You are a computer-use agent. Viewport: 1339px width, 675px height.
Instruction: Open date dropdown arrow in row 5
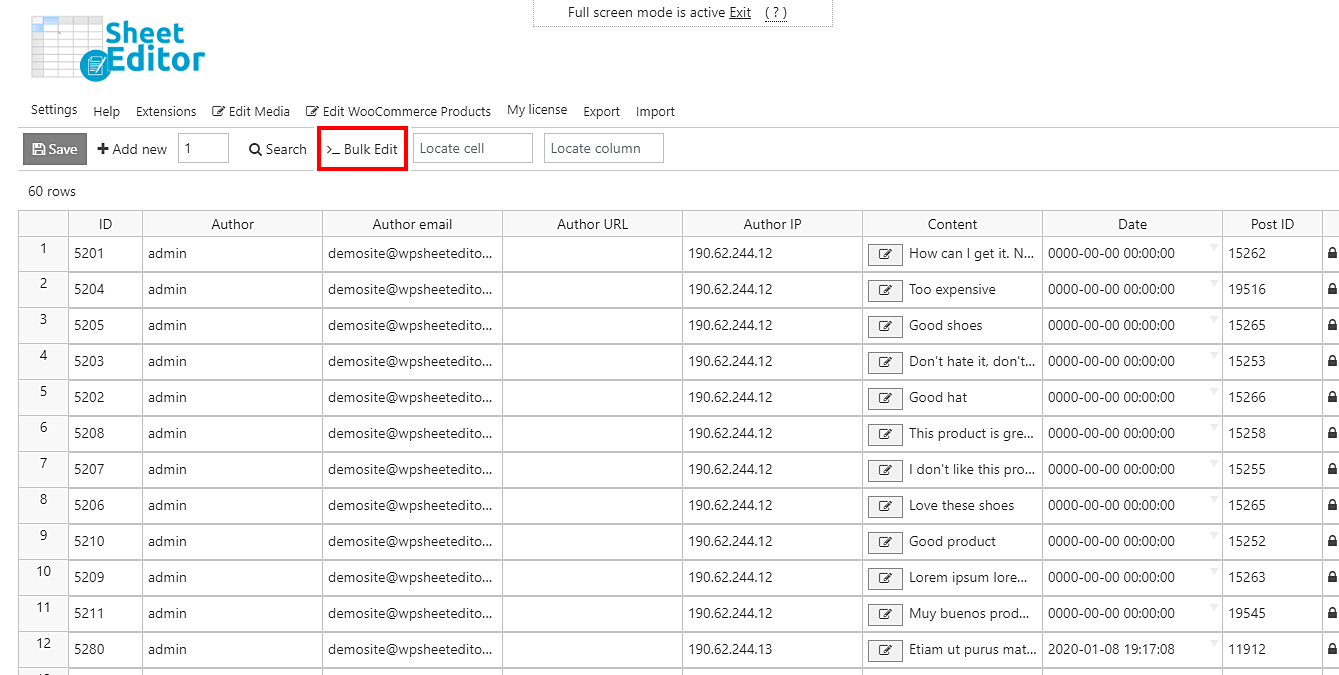click(1213, 391)
